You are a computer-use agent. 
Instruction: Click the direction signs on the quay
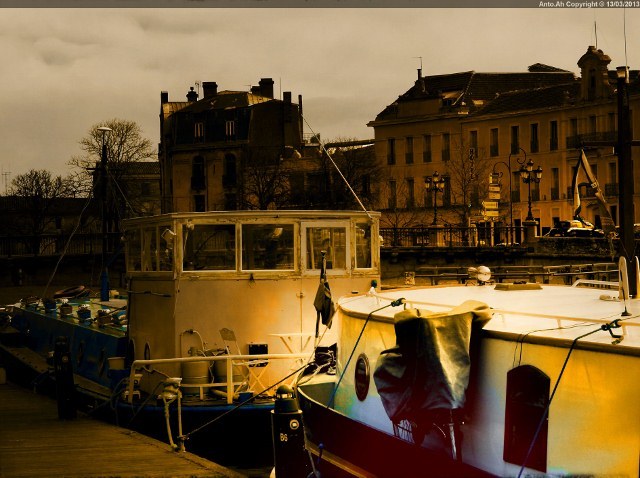[x=492, y=195]
